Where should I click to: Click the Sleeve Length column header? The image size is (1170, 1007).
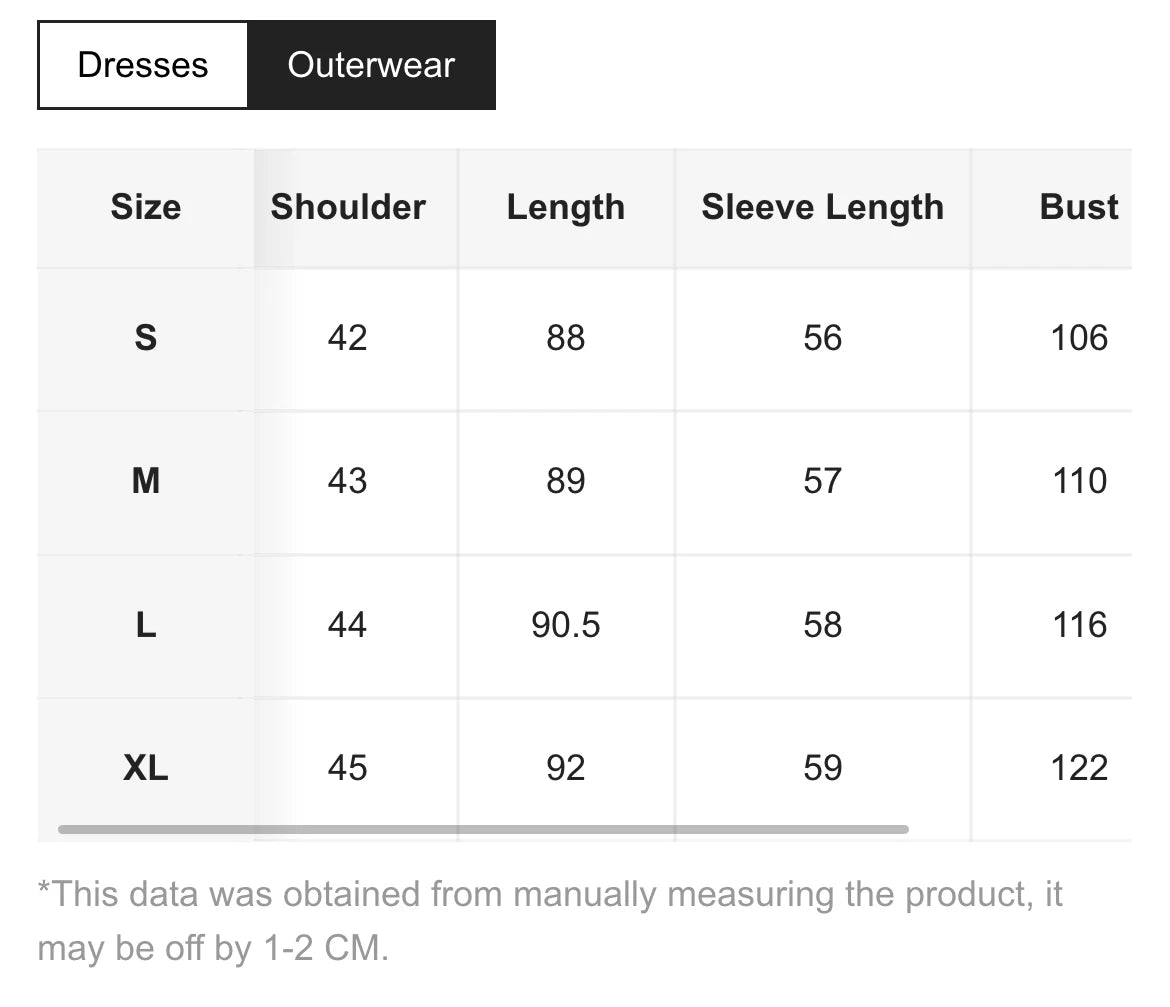point(822,207)
